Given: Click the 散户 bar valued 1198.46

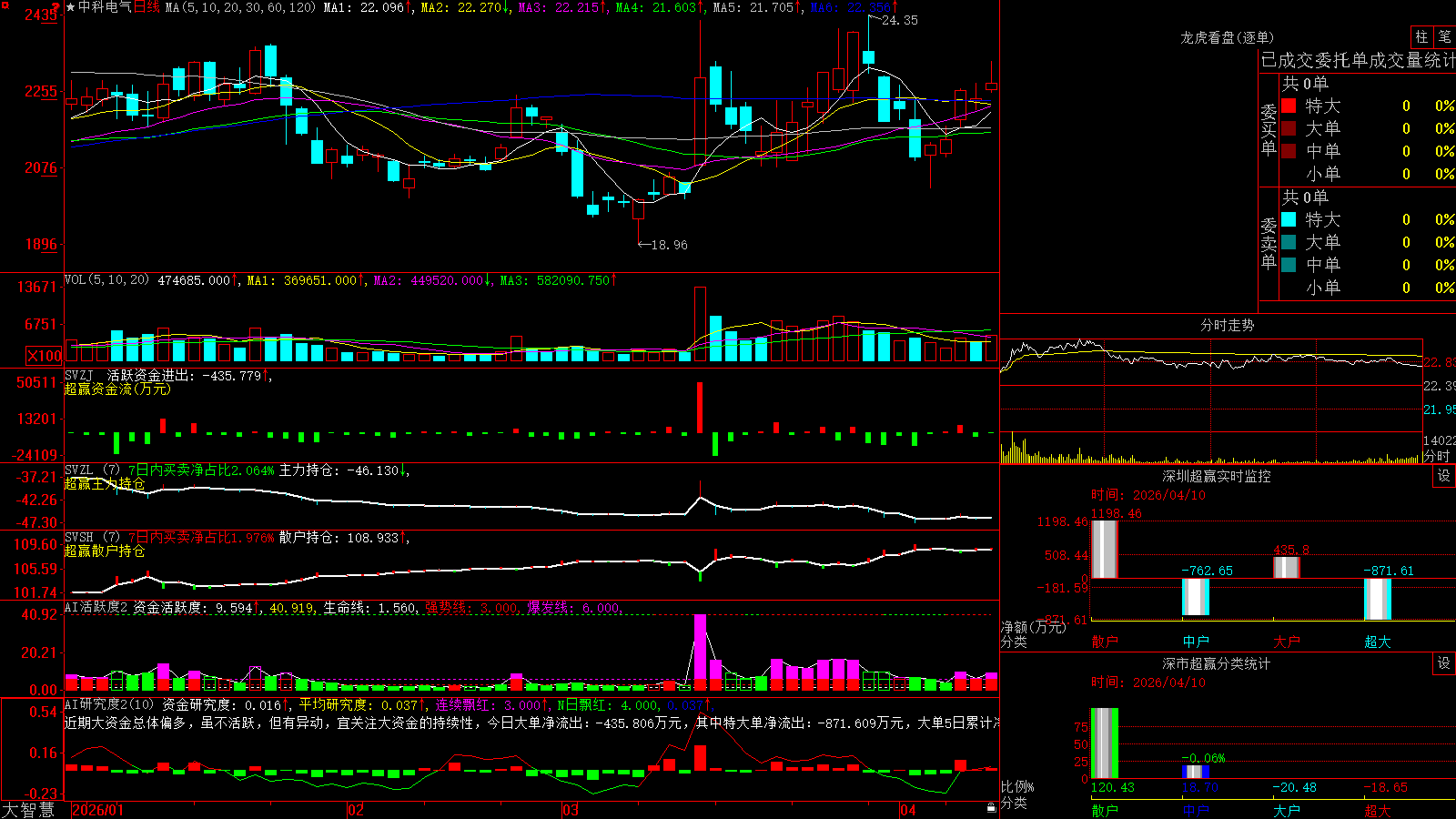Looking at the screenshot, I should [1105, 549].
